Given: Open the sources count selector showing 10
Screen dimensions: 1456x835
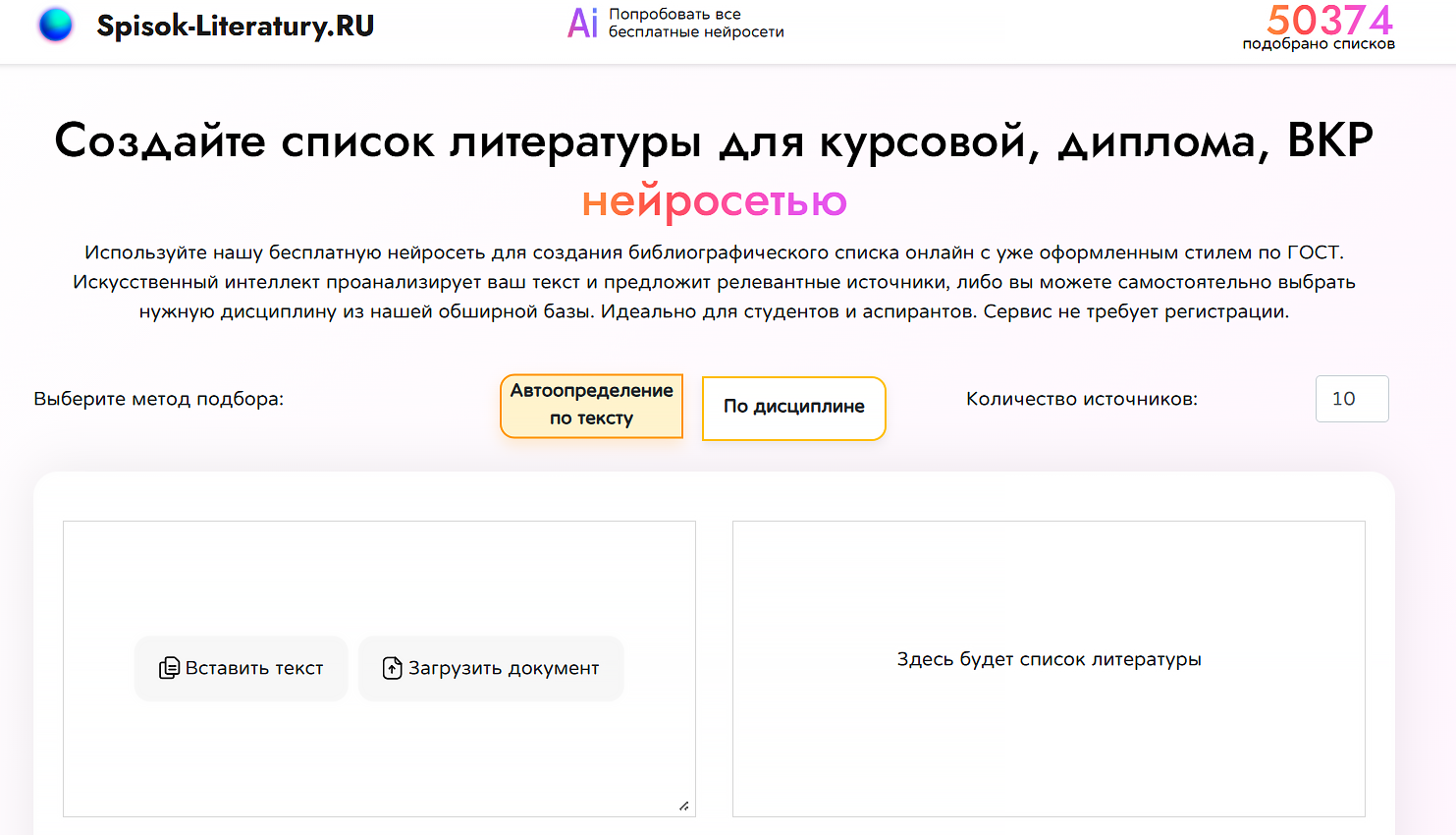Looking at the screenshot, I should point(1352,399).
